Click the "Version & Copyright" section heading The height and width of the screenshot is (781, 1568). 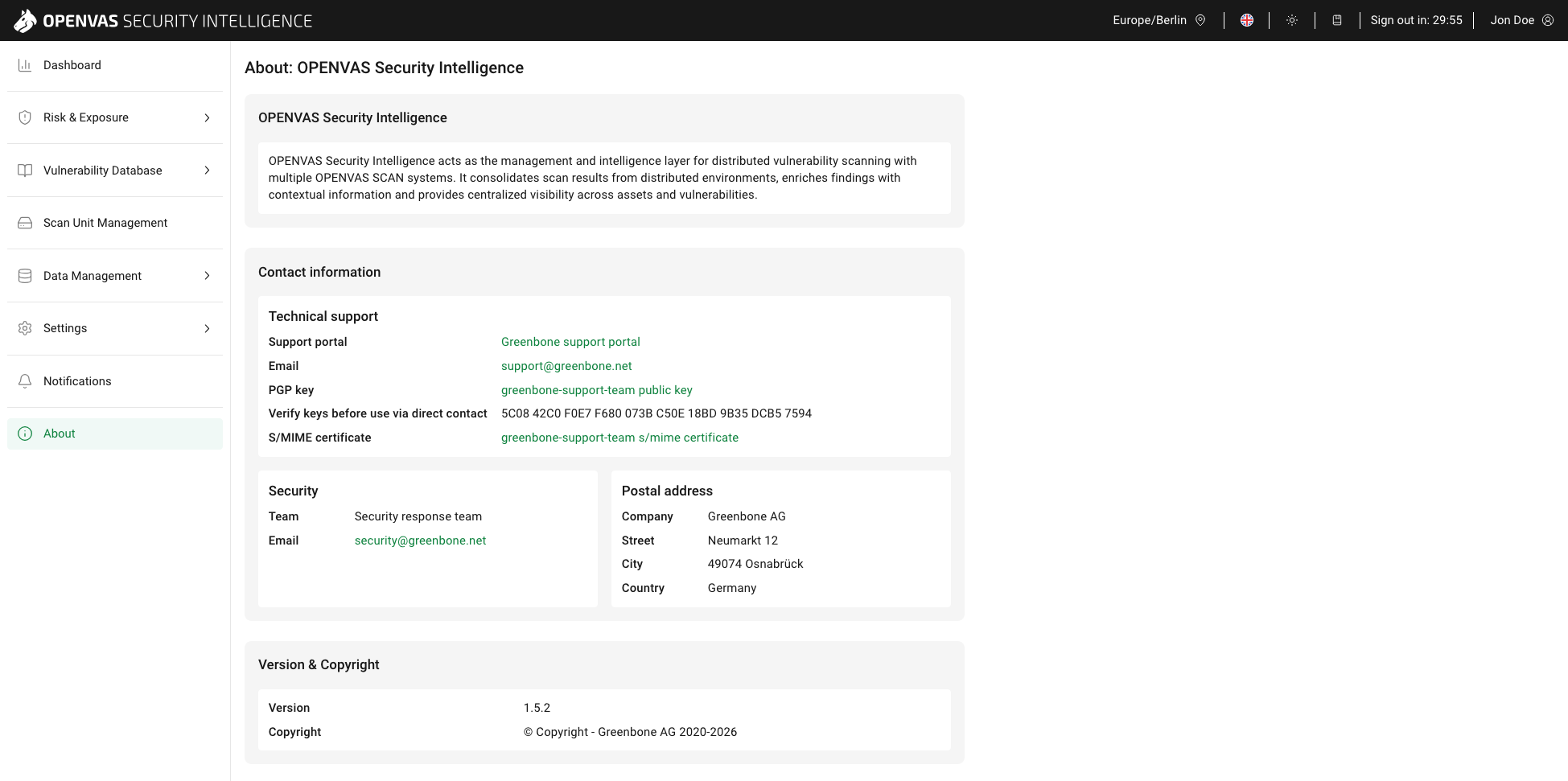[x=319, y=664]
